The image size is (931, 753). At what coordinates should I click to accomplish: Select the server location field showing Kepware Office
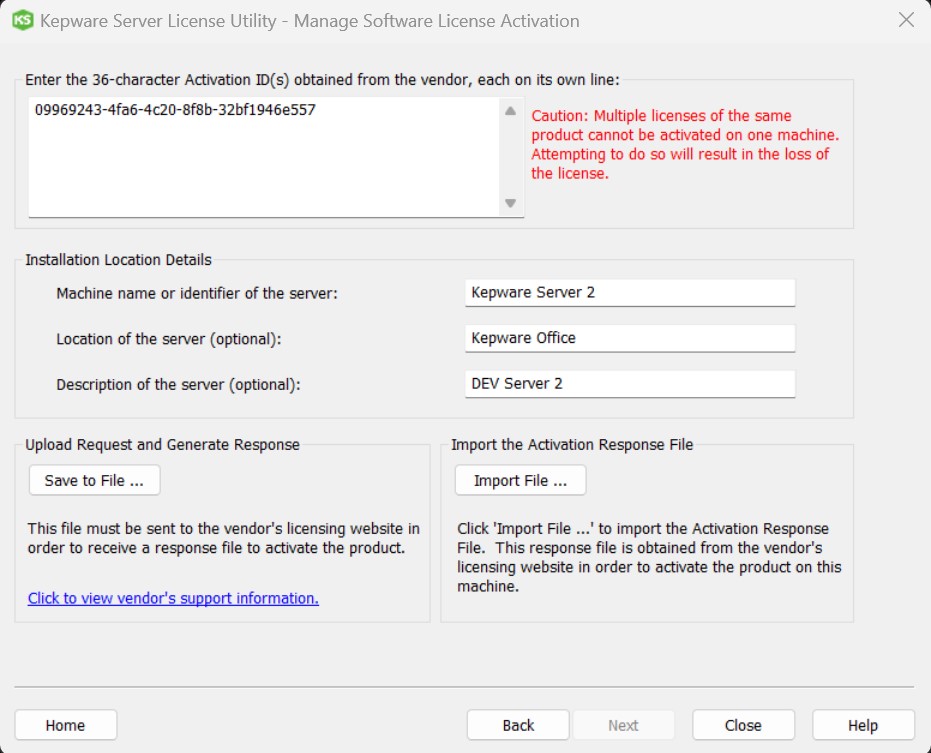(x=629, y=338)
